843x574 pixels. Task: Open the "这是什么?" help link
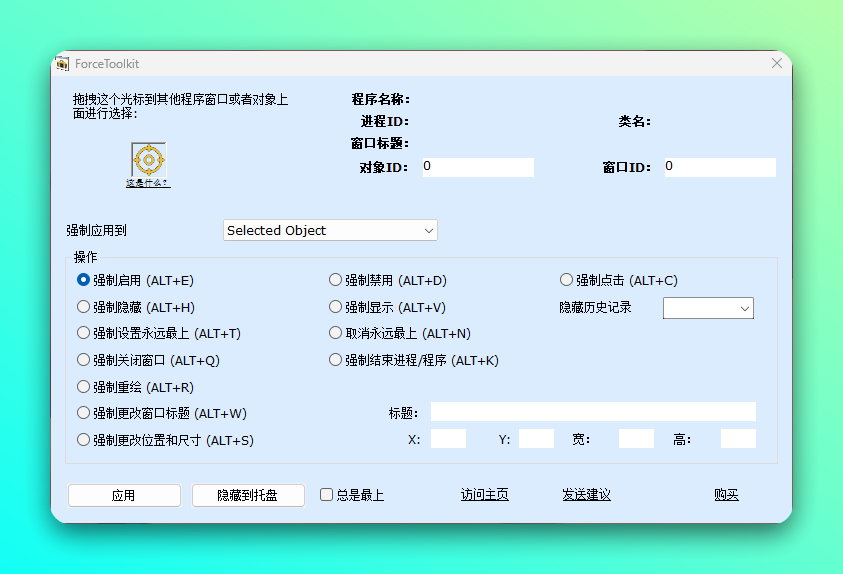click(x=148, y=183)
